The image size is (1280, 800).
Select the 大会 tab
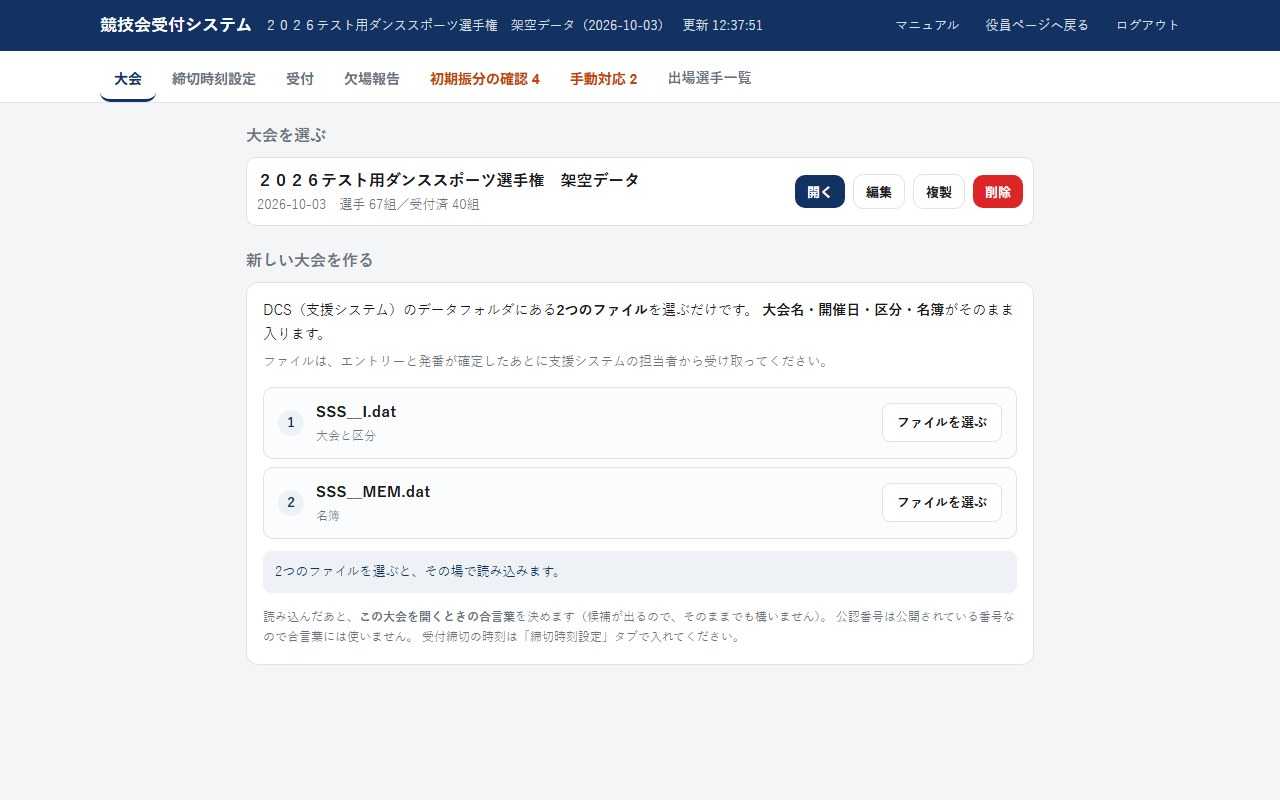tap(128, 79)
